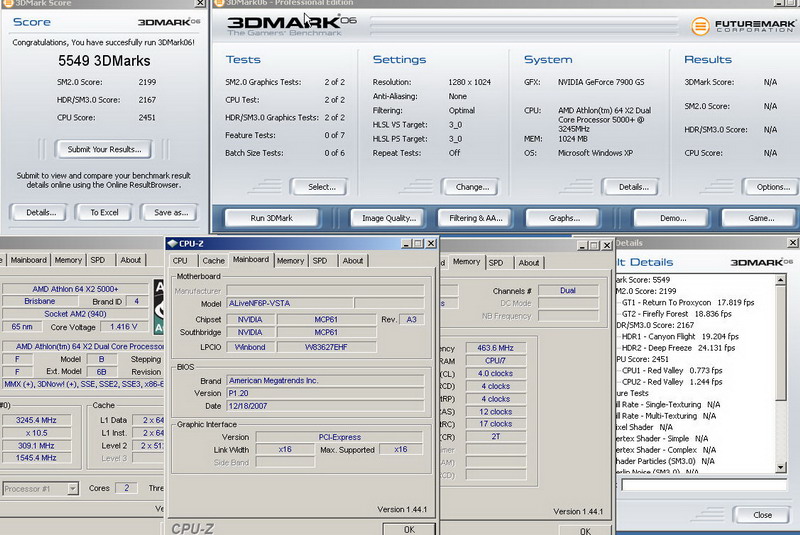Click the 3245.4 MHz core speed value
This screenshot has height=535, width=800.
pos(36,420)
